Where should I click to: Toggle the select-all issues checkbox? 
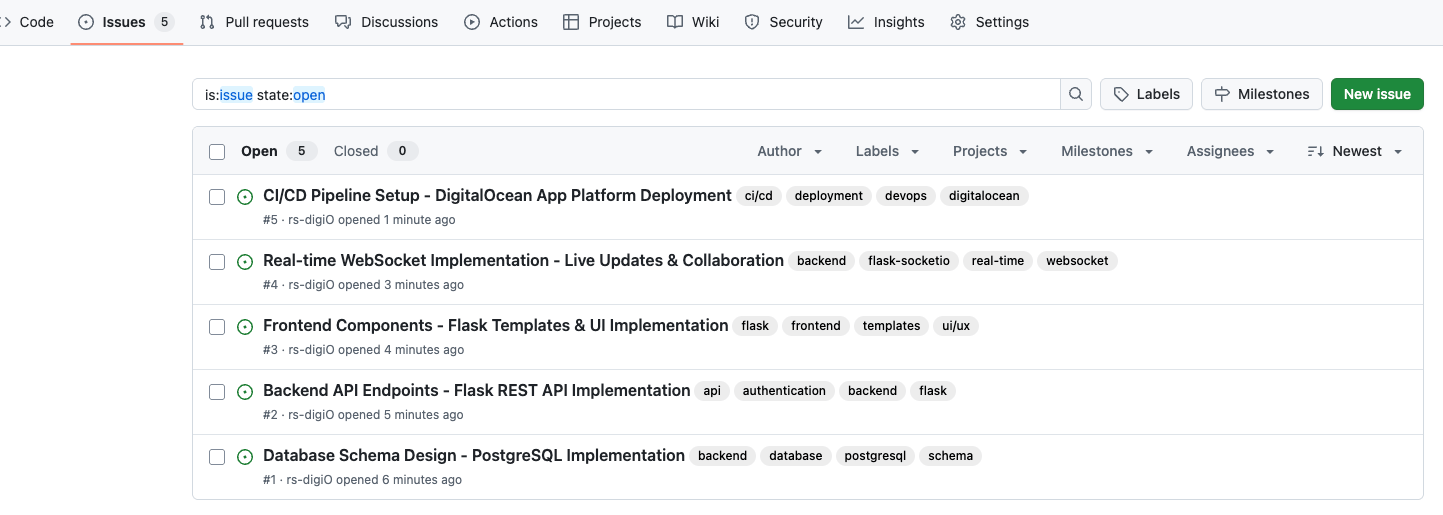[x=217, y=152]
